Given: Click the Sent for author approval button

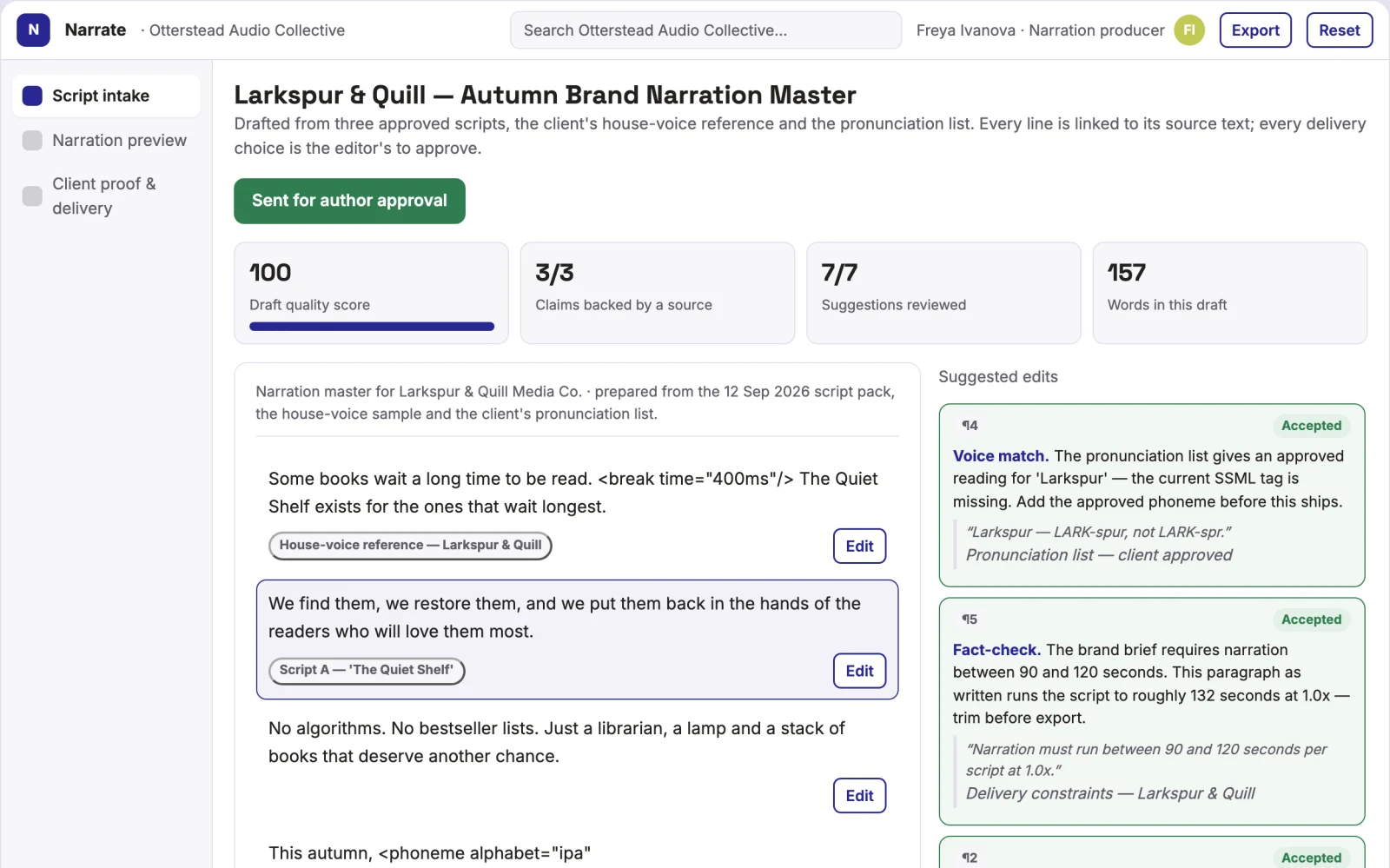Looking at the screenshot, I should point(349,201).
